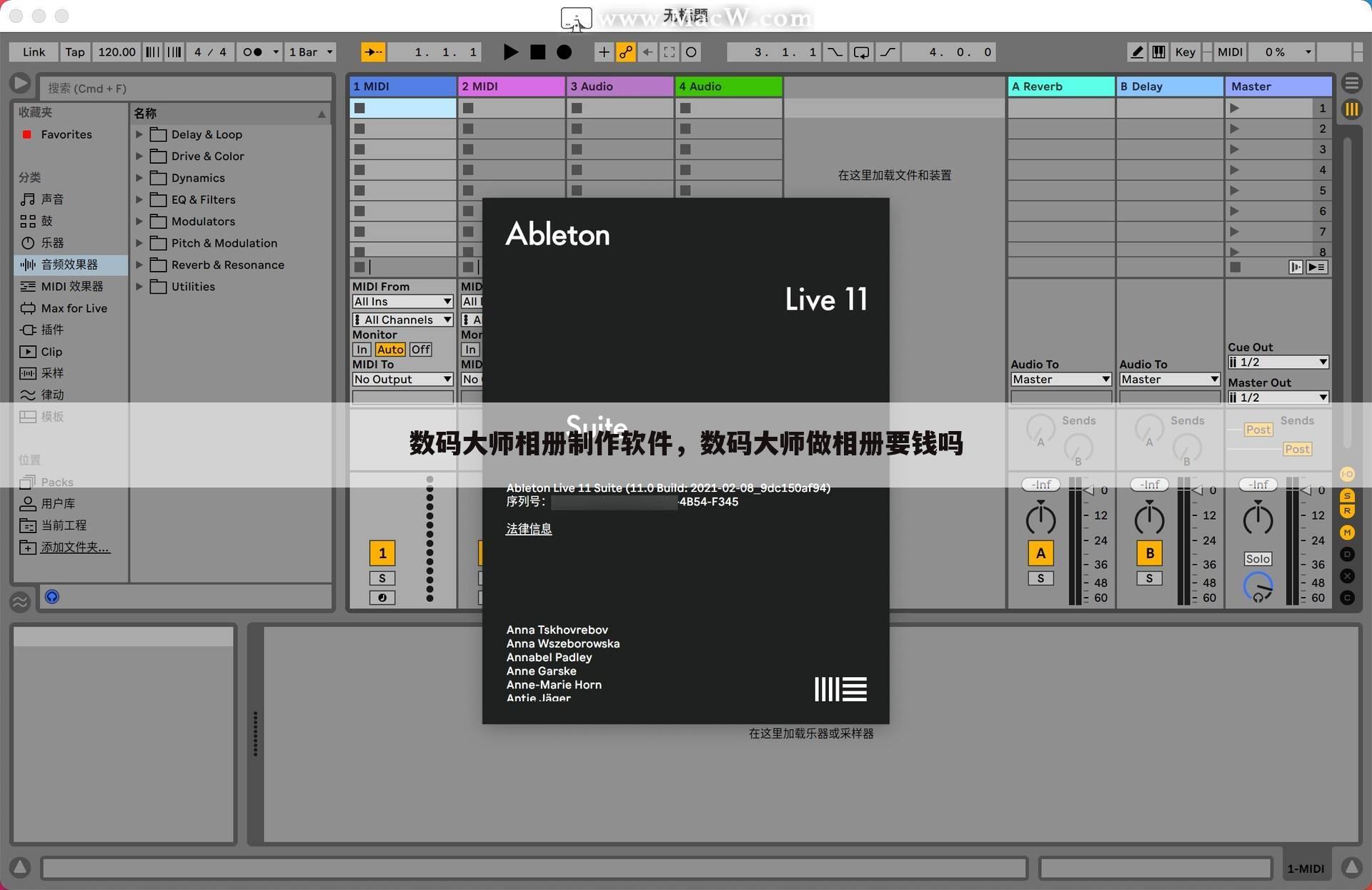1372x890 pixels.
Task: Open track 1 MIDI To No Output dropdown
Action: [x=403, y=380]
